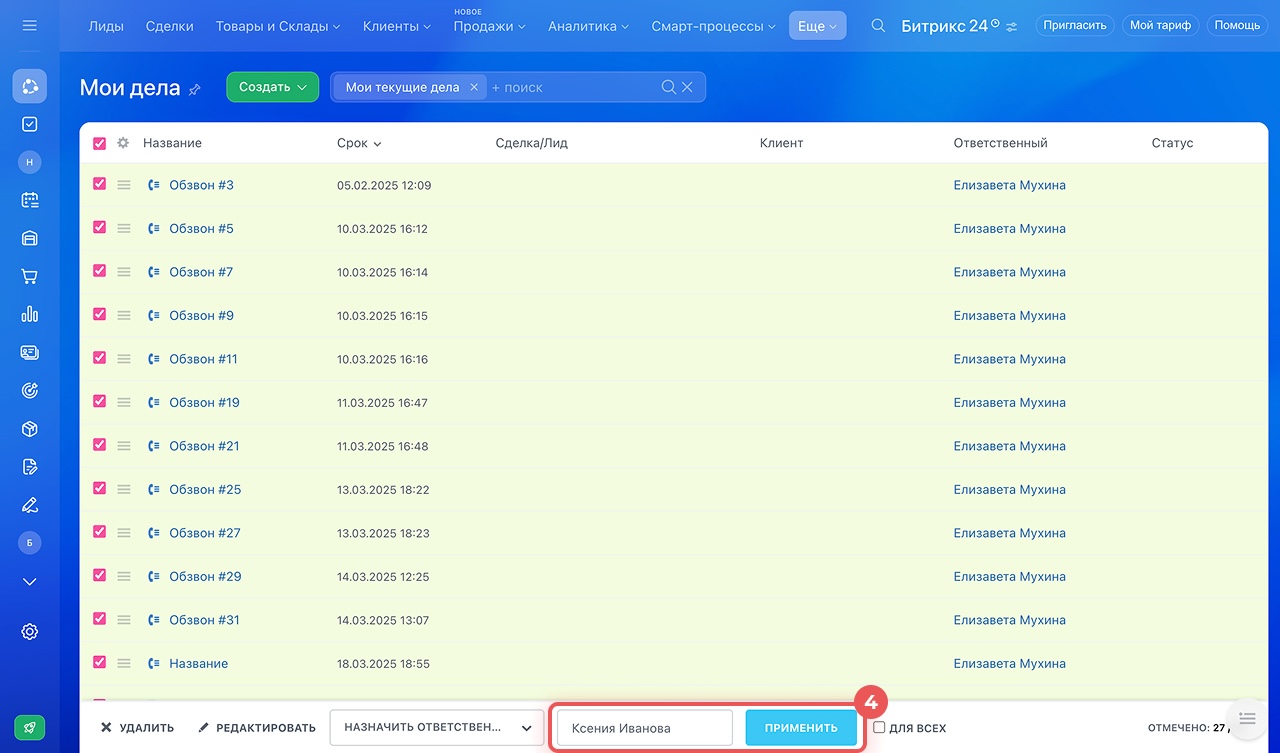The image size is (1280, 753).
Task: Open the contact card sidebar icon
Action: tap(29, 352)
